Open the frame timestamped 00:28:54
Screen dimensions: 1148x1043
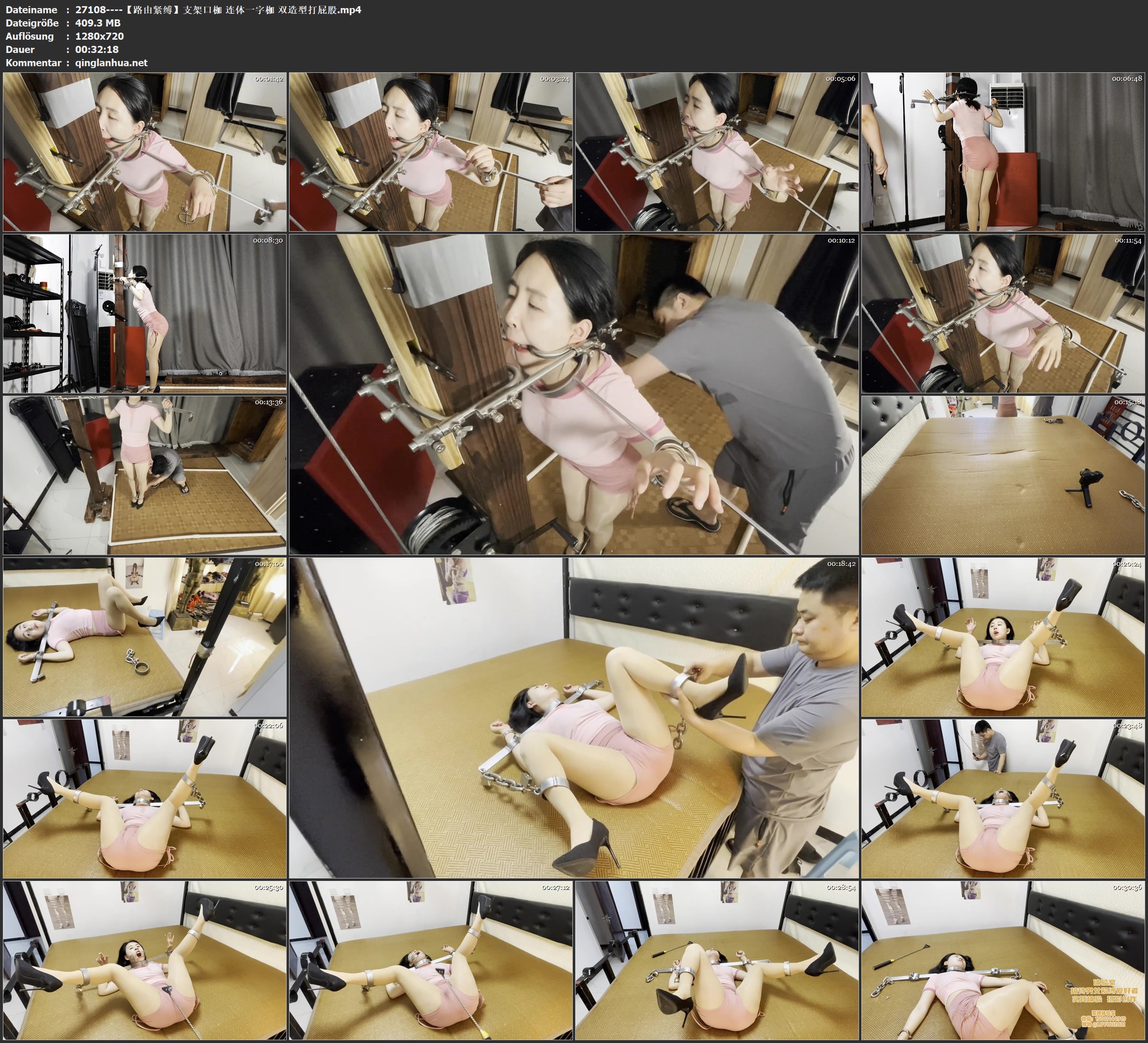[x=716, y=960]
